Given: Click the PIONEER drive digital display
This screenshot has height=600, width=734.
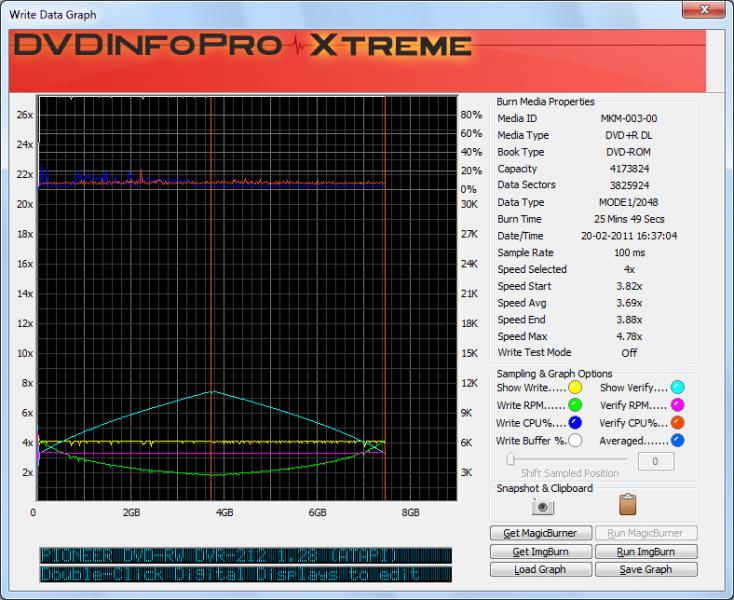Looking at the screenshot, I should (246, 556).
